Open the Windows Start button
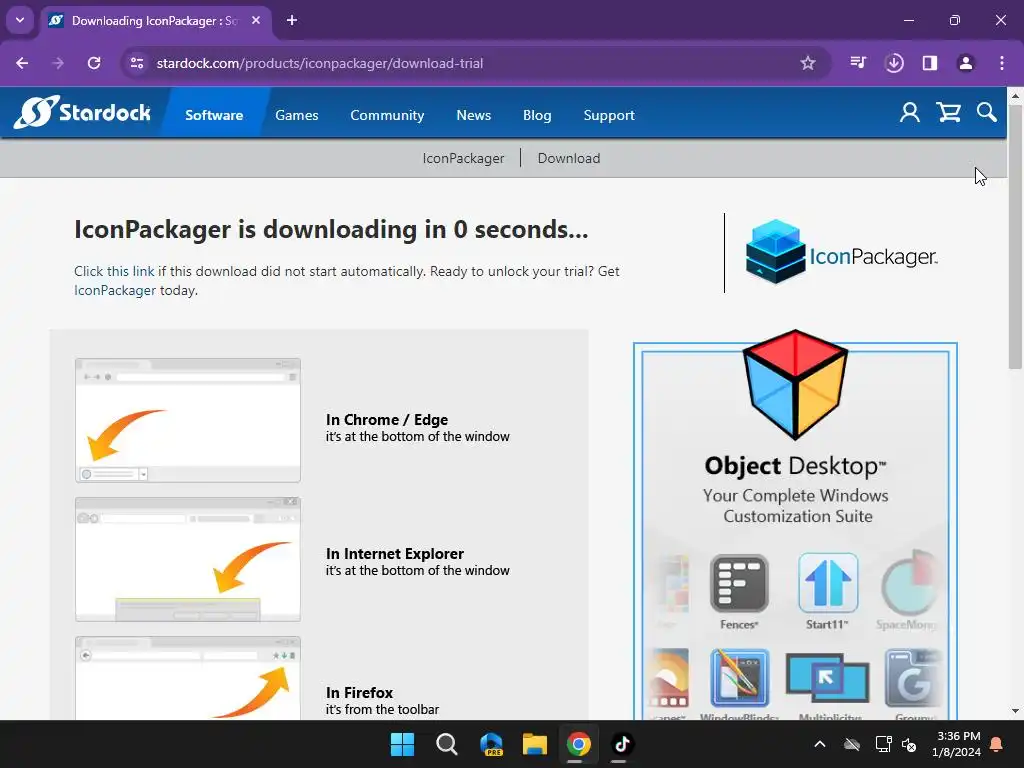This screenshot has height=768, width=1024. pyautogui.click(x=402, y=744)
